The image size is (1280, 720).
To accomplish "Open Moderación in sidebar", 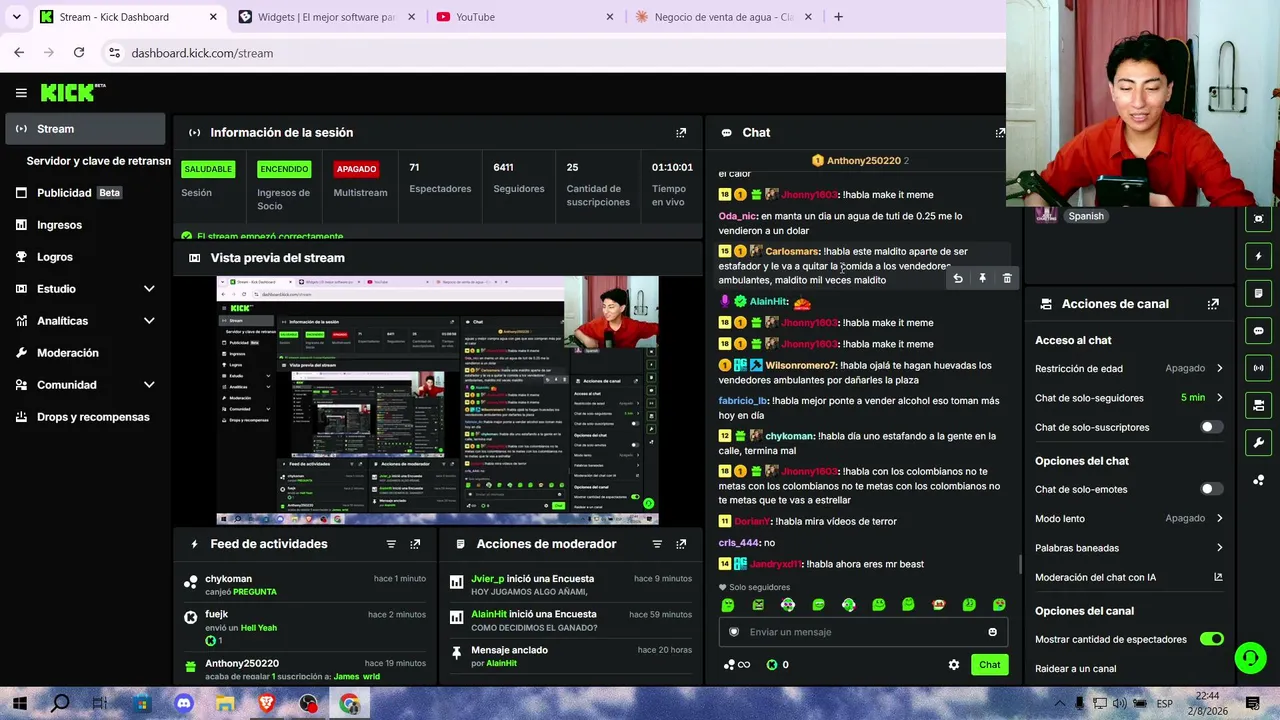I will 85,353.
